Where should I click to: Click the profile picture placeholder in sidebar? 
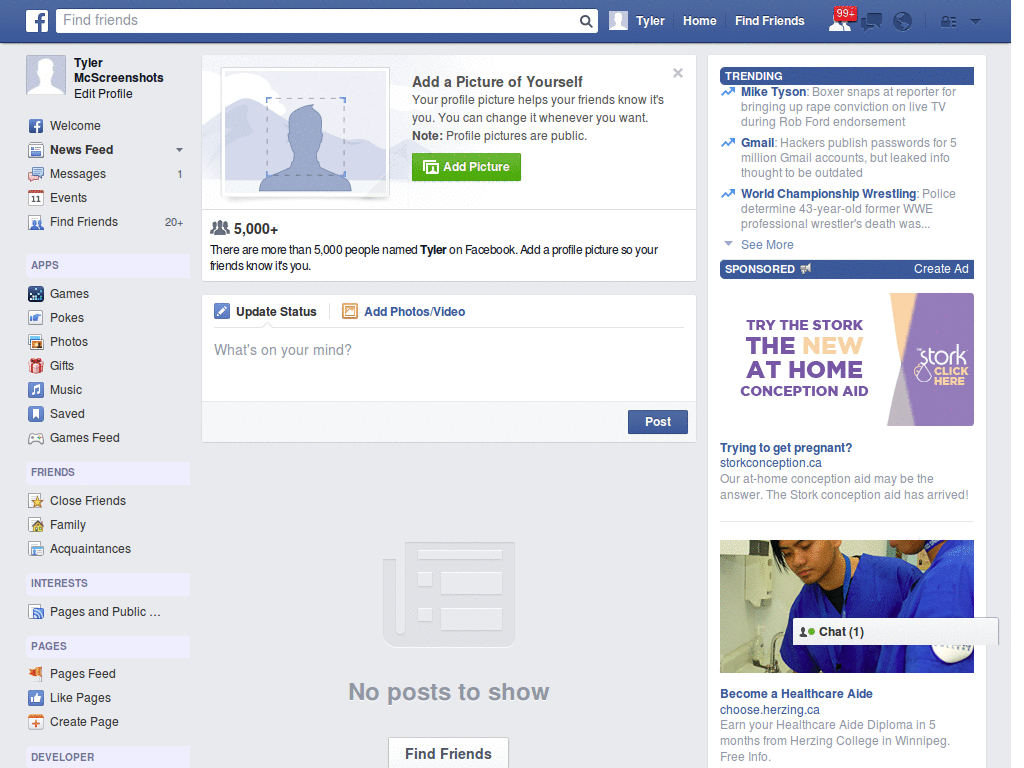tap(46, 74)
